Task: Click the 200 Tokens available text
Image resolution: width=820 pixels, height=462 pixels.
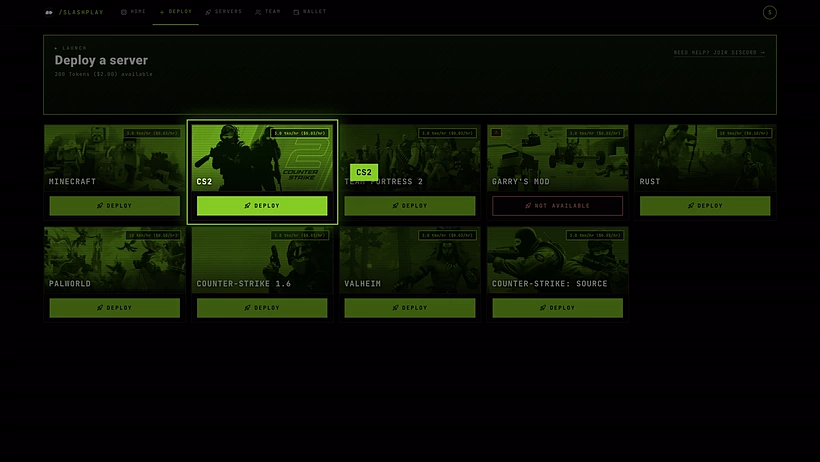Action: coord(104,74)
